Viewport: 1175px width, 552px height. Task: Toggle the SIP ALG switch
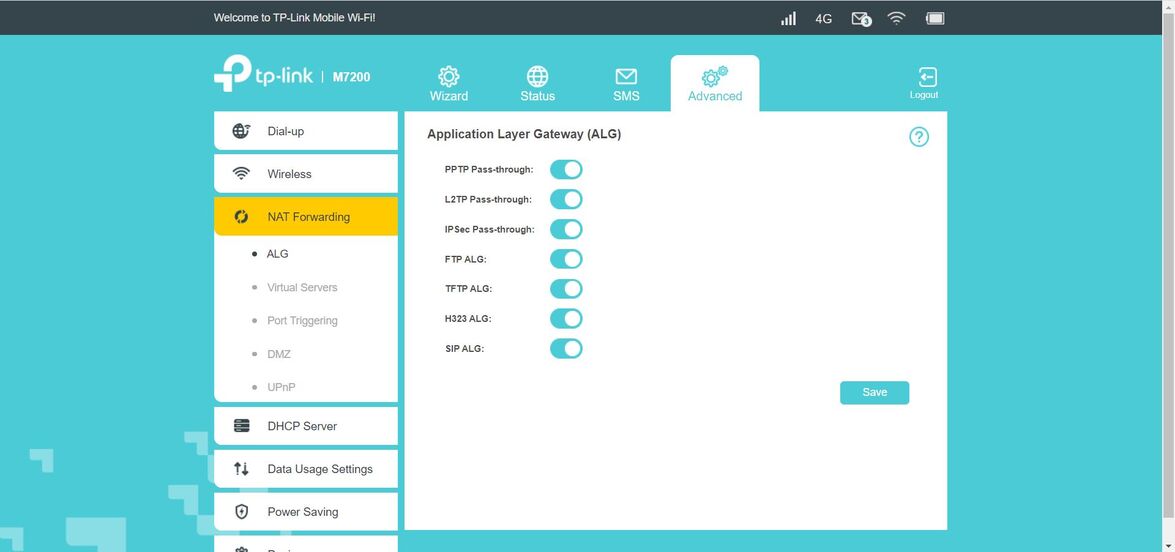point(566,349)
